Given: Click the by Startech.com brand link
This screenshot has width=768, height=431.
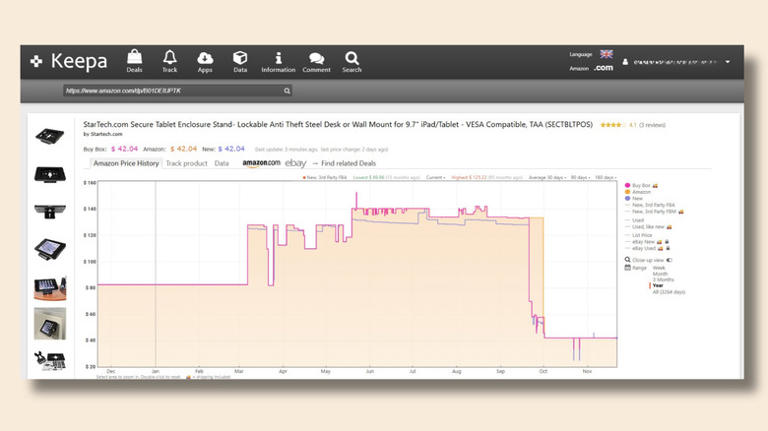Looking at the screenshot, I should pyautogui.click(x=103, y=134).
